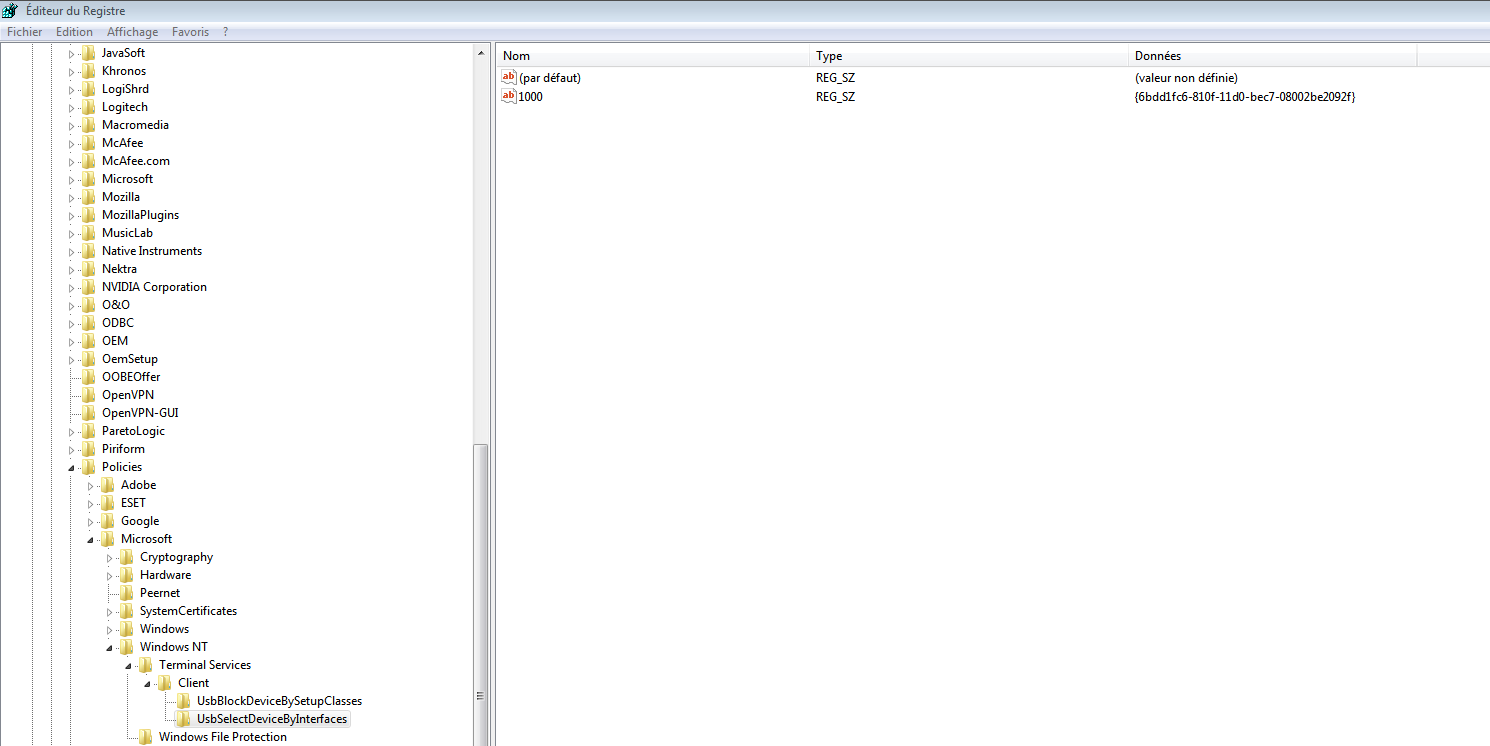This screenshot has width=1490, height=746.
Task: Open the Fichier menu
Action: (24, 31)
